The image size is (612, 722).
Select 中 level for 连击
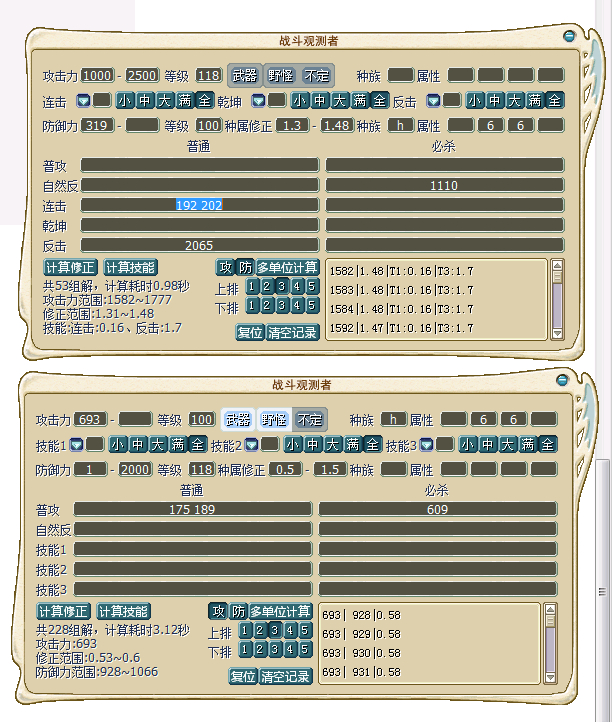pos(145,100)
